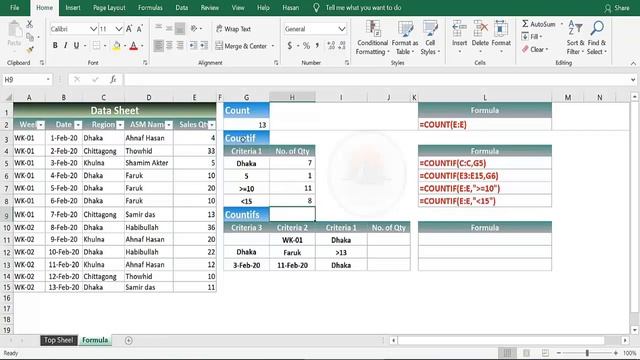Switch to the Review tab
The height and width of the screenshot is (360, 640).
tap(210, 8)
